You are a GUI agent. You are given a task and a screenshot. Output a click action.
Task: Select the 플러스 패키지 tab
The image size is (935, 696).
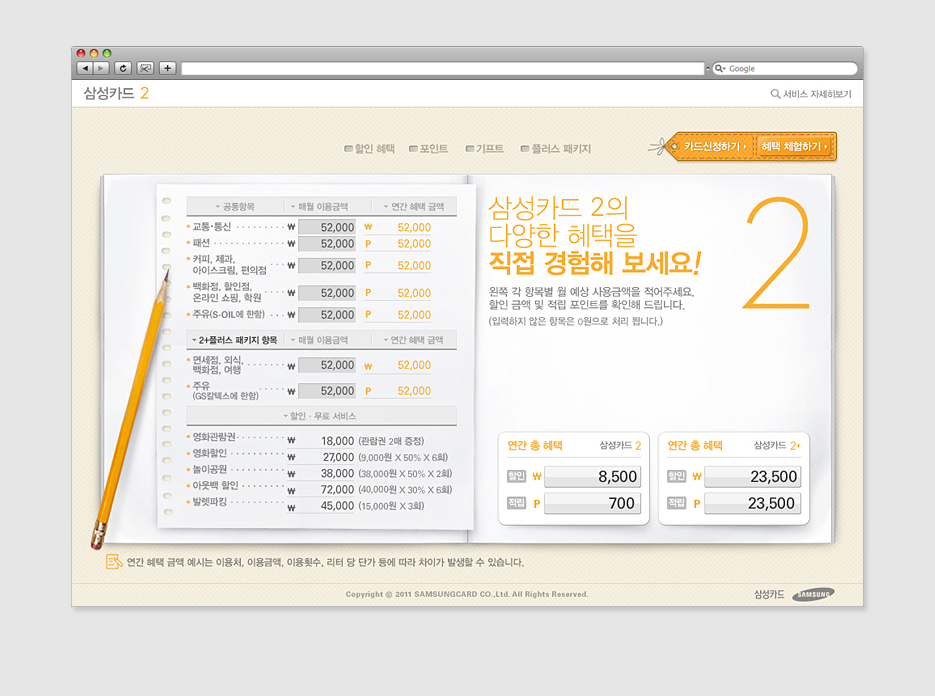coord(556,149)
